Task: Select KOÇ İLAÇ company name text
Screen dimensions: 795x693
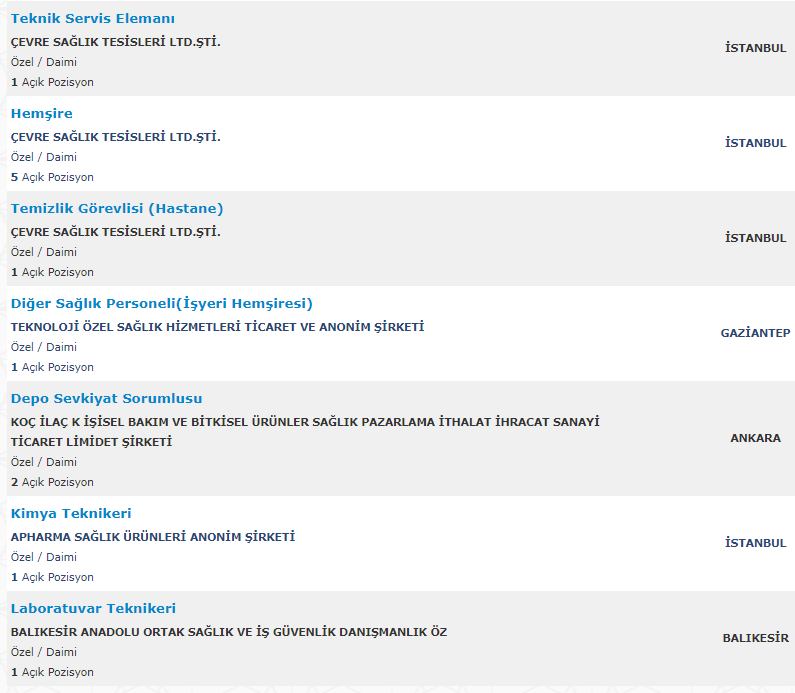Action: [305, 432]
